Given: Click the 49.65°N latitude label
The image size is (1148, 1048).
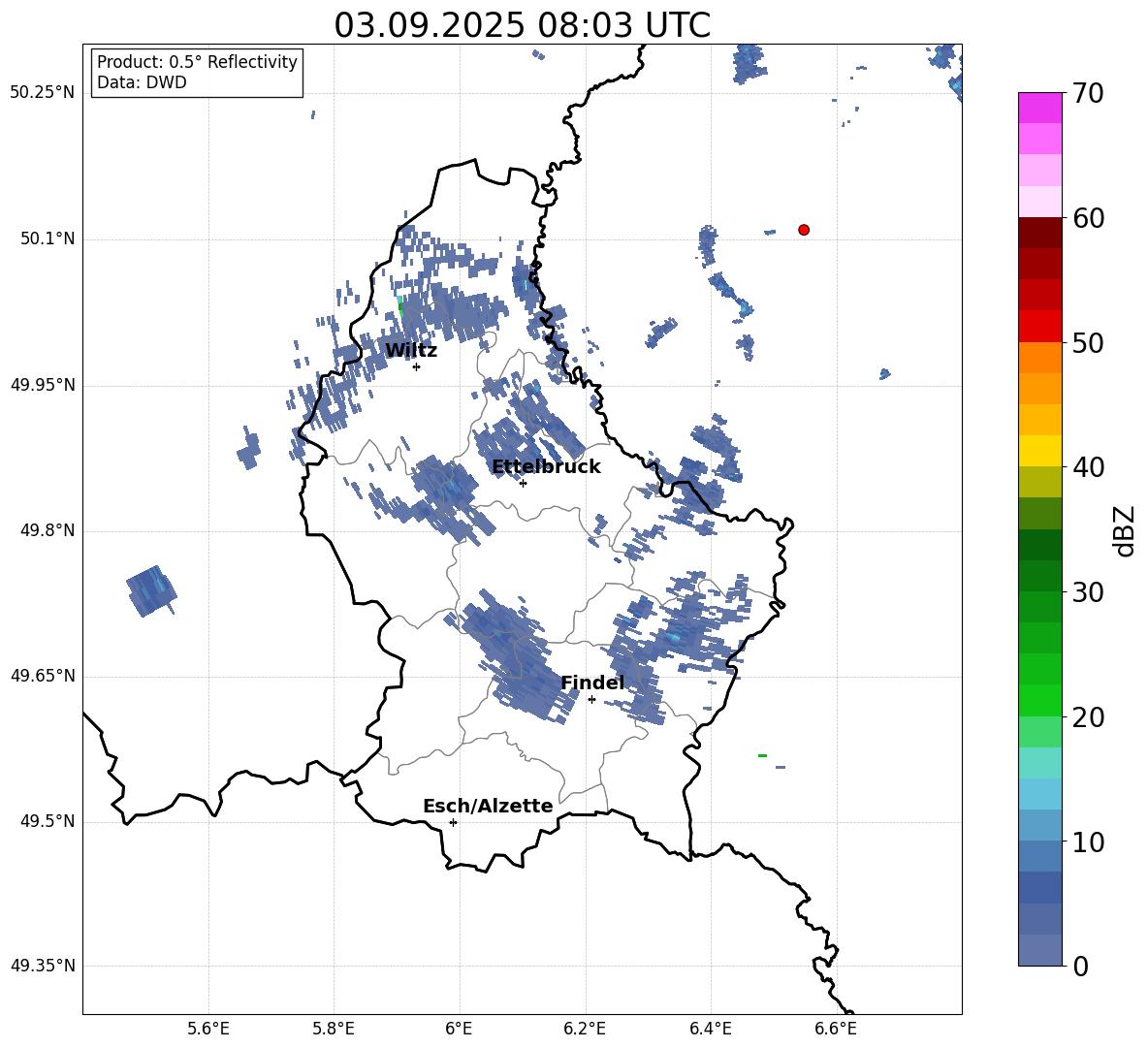Looking at the screenshot, I should coord(43,675).
